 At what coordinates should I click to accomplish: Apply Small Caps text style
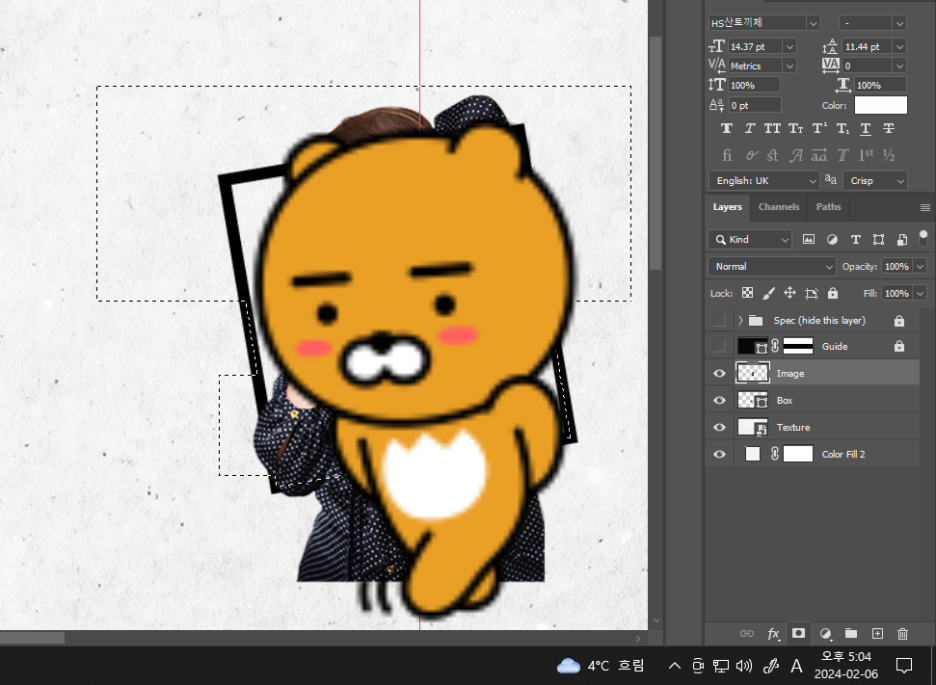(x=796, y=128)
